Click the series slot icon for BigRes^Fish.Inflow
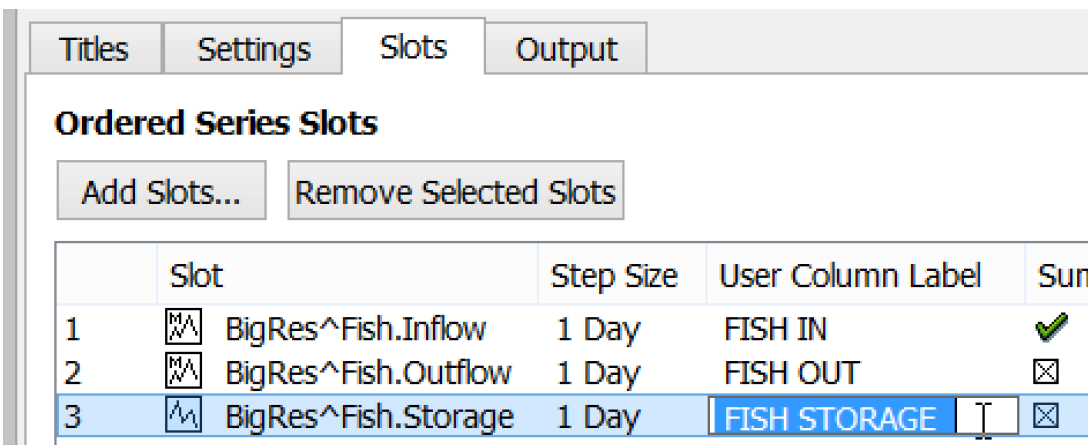 click(183, 327)
